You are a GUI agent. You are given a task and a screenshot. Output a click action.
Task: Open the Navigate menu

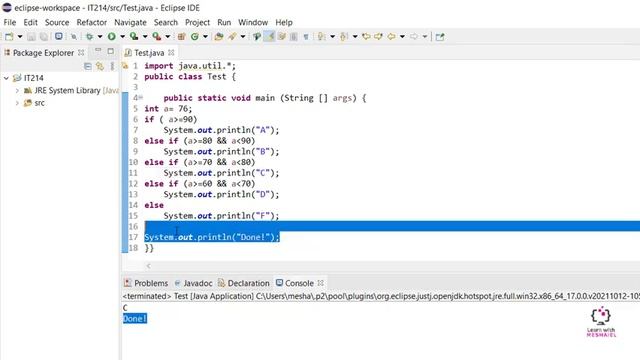click(130, 22)
